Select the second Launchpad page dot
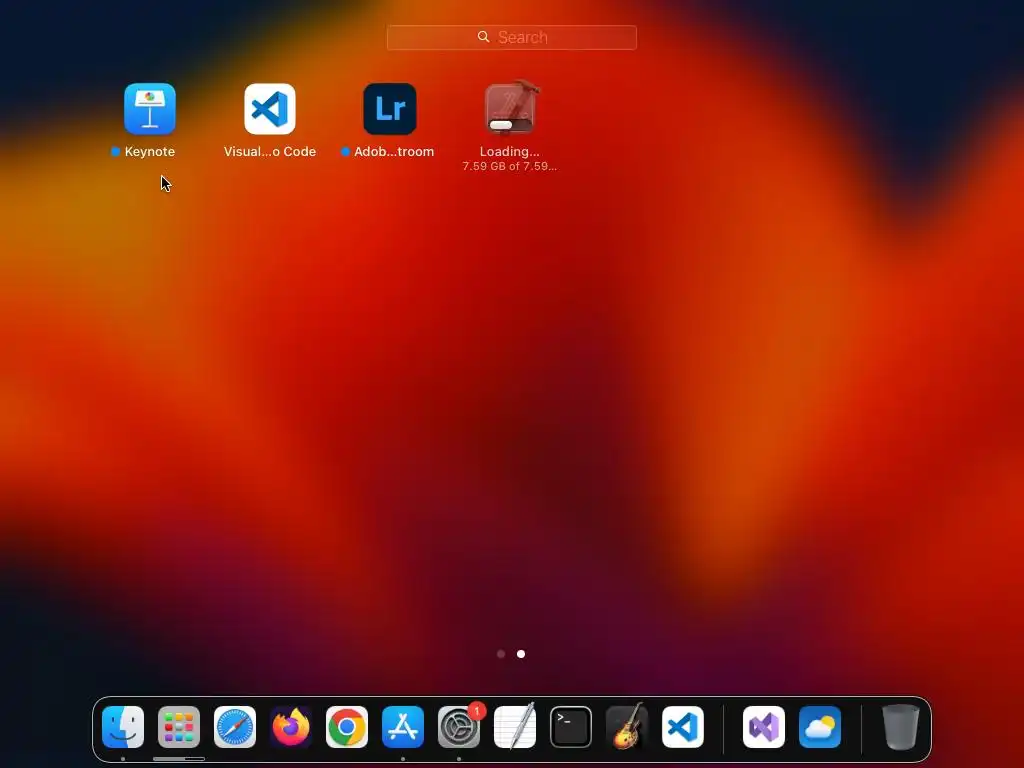 tap(521, 654)
